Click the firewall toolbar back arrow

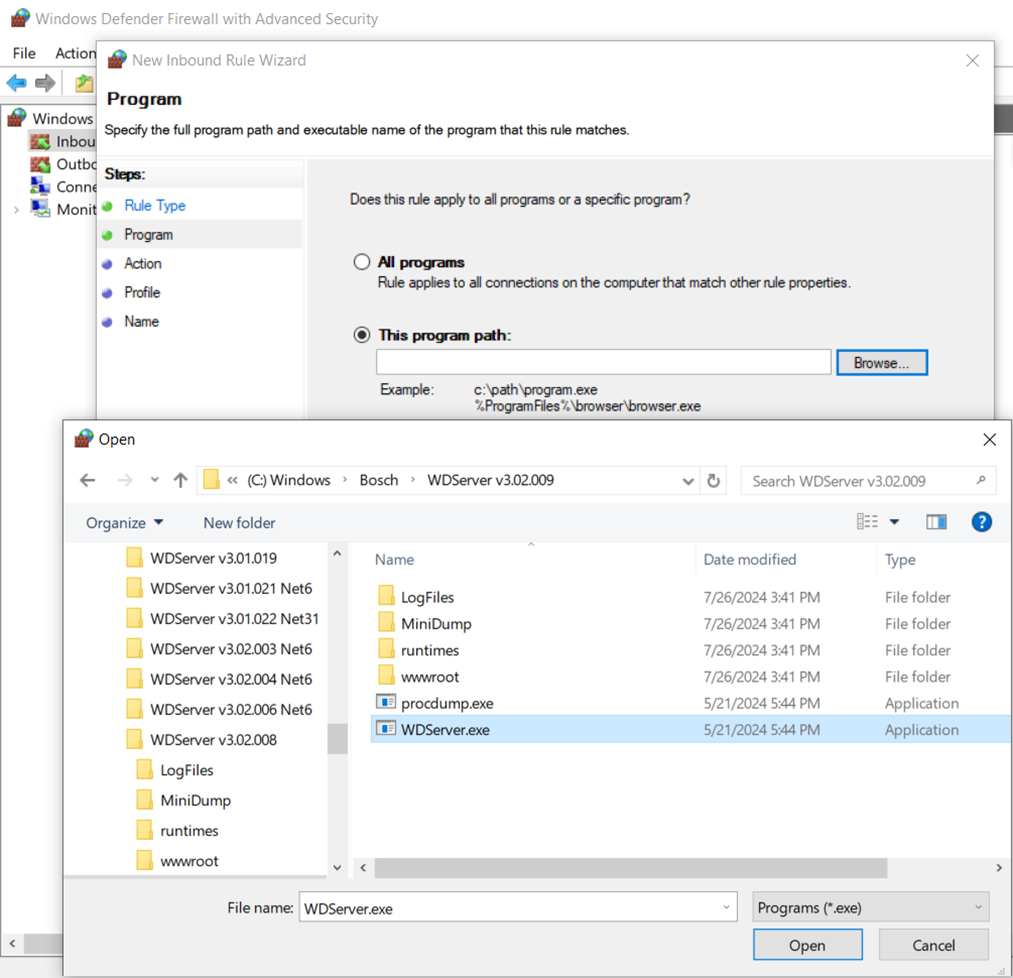16,83
